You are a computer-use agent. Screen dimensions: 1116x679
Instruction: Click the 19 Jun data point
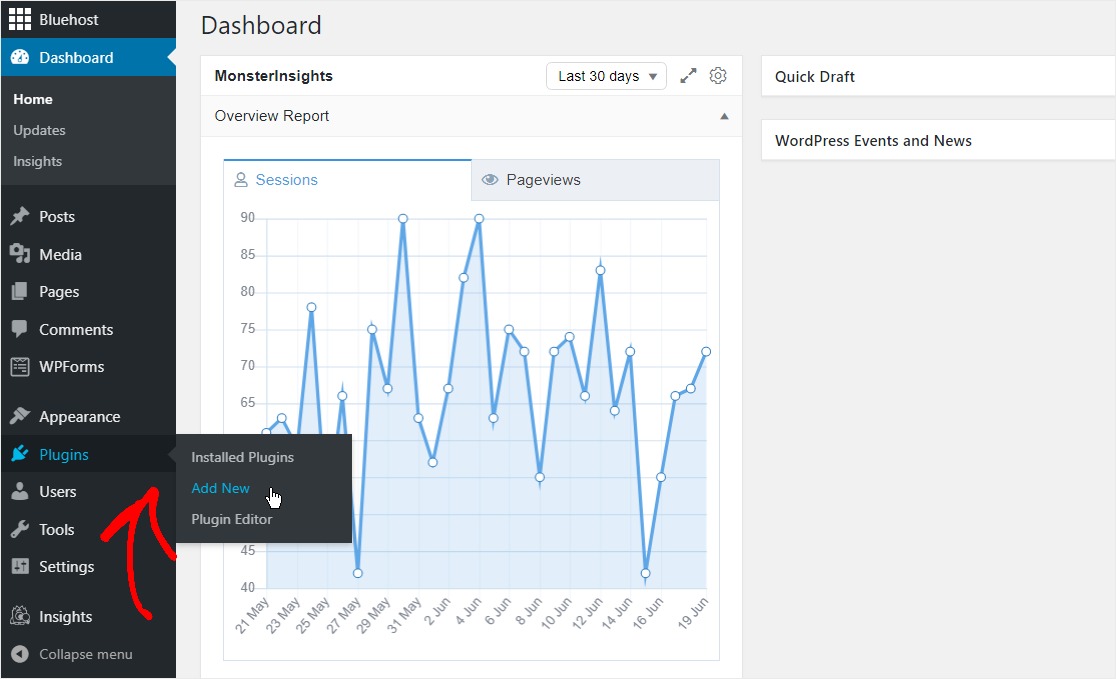point(706,352)
